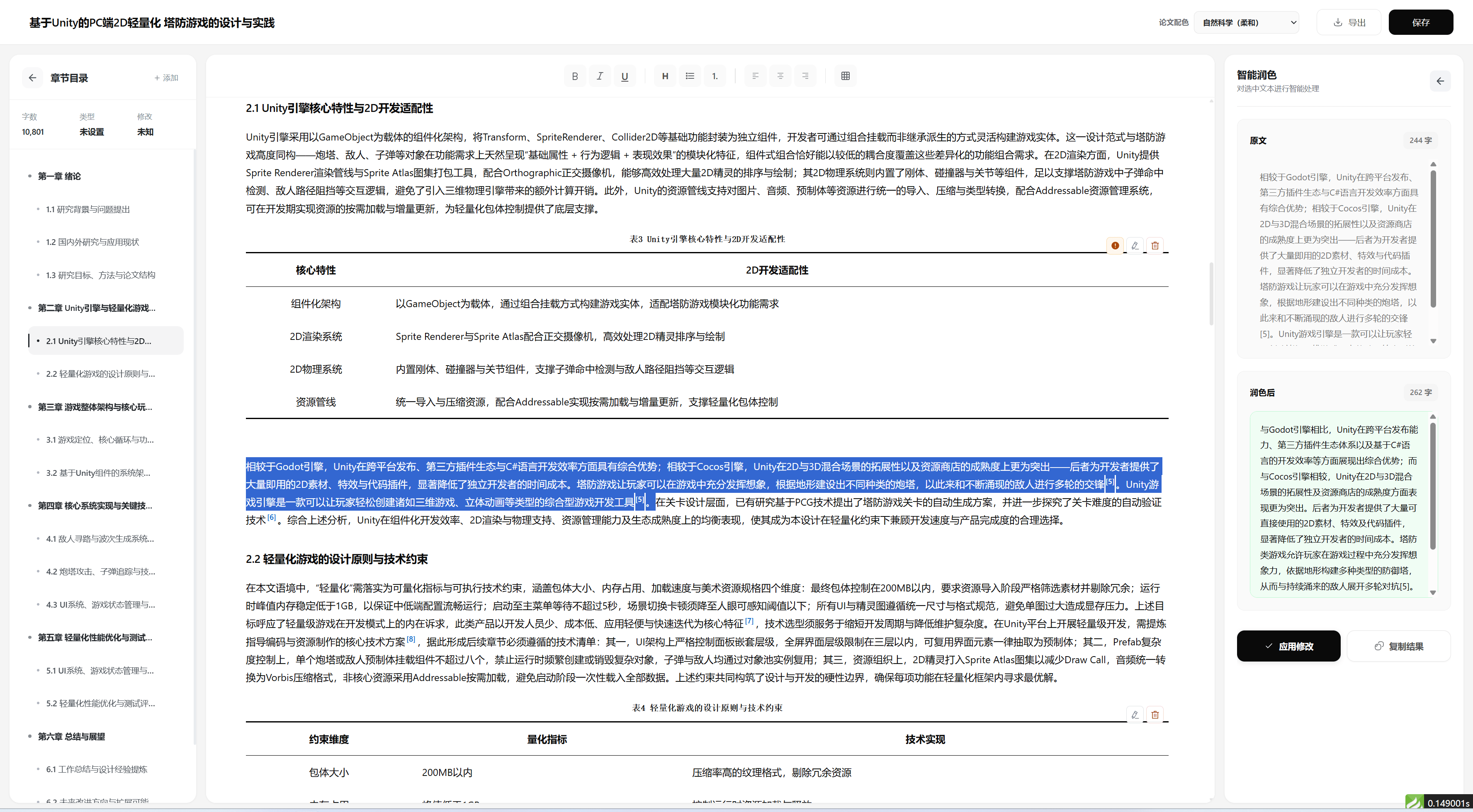Open section 4.2 炮塔攻击、子弹追踪
The image size is (1473, 812).
pyautogui.click(x=101, y=572)
